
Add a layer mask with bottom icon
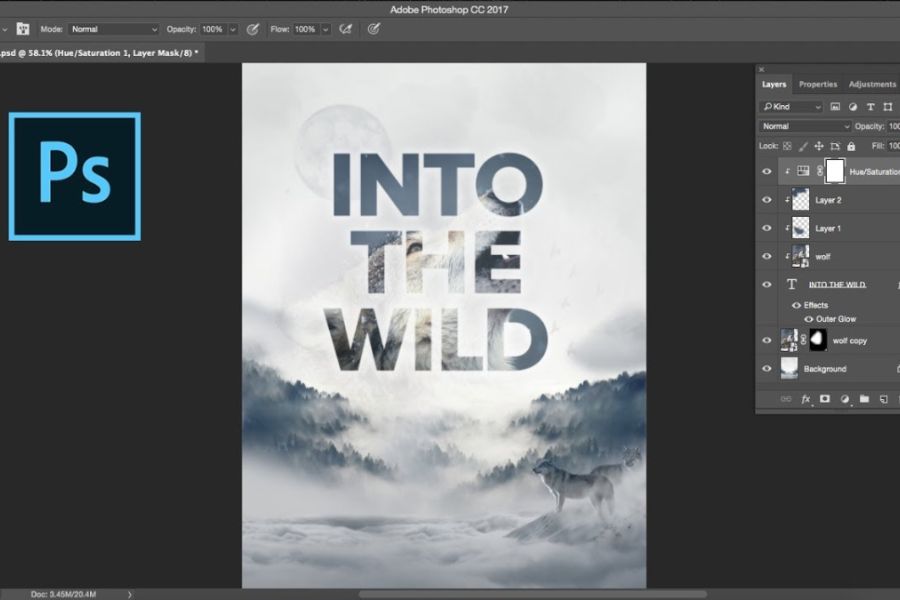825,398
